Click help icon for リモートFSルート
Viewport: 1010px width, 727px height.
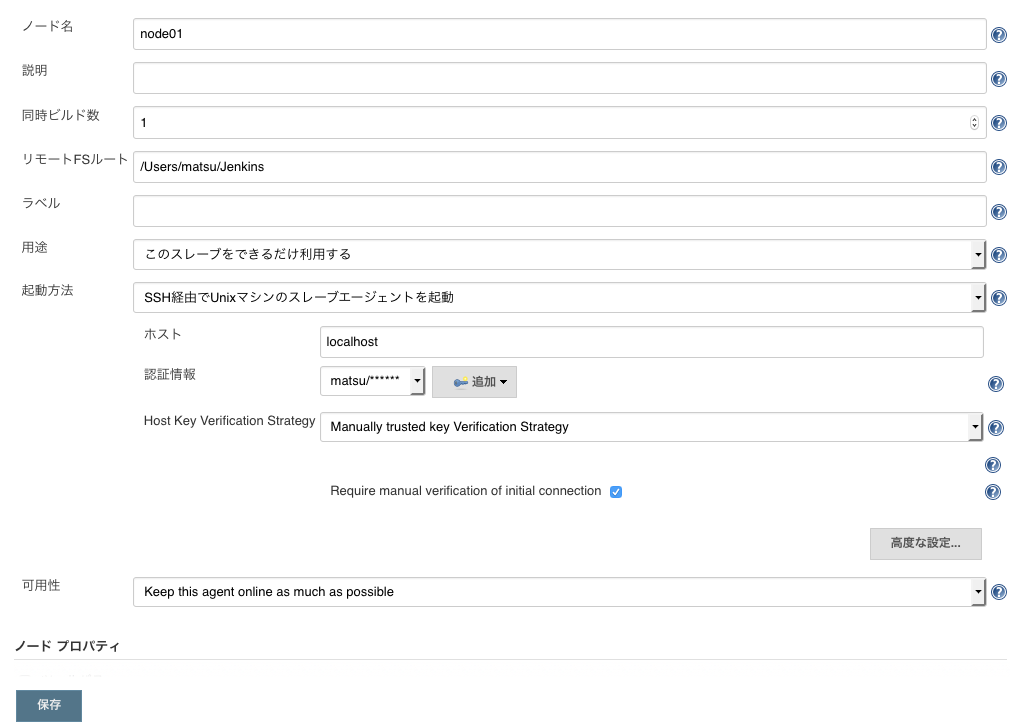point(998,168)
